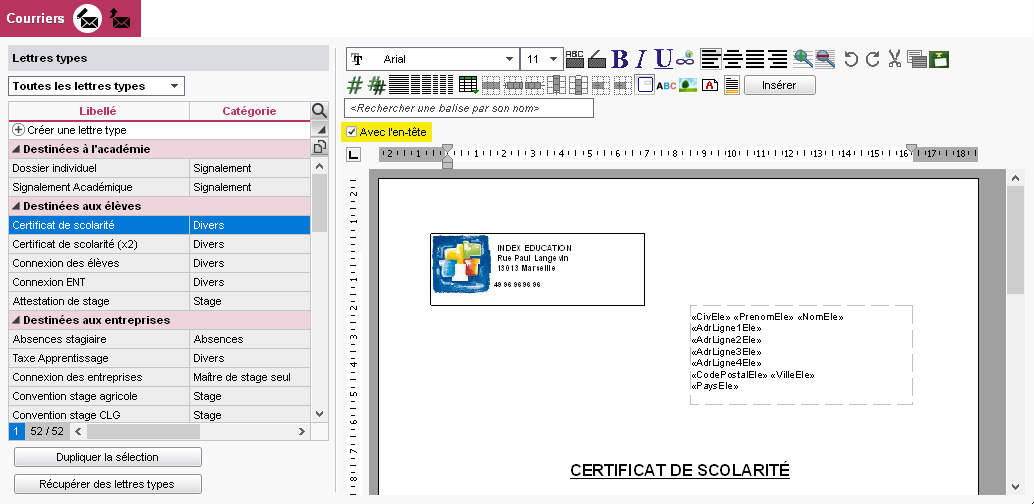Click Récupérer des lettres types button
Viewport: 1034px width, 504px height.
pos(107,484)
